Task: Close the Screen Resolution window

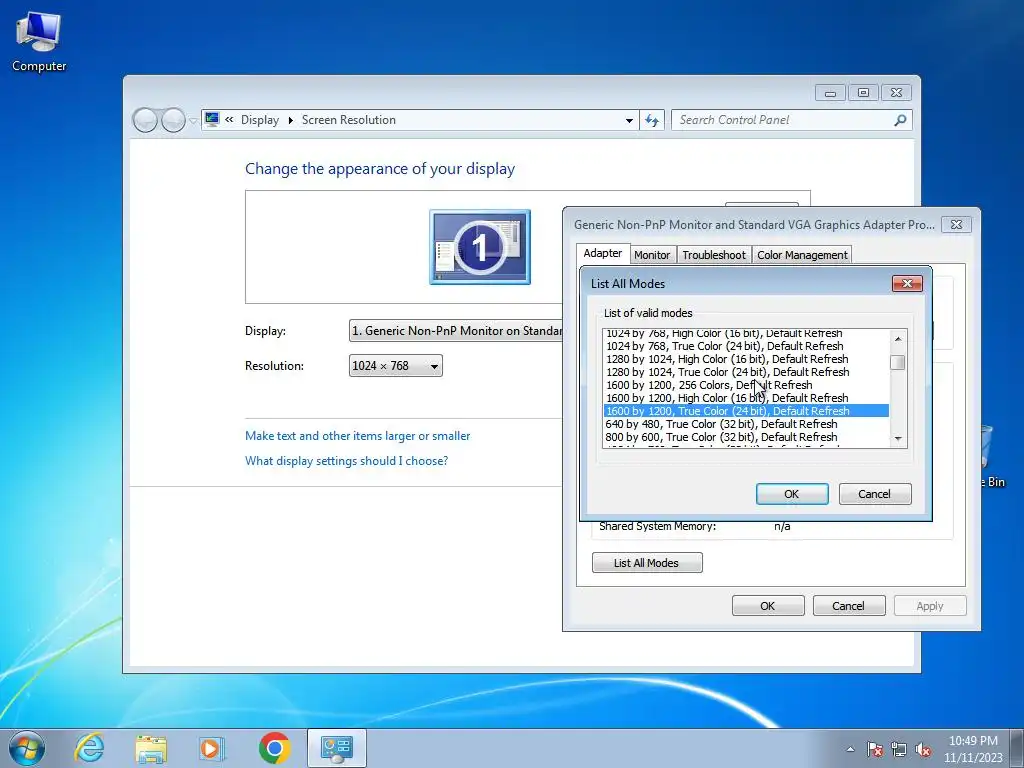Action: (896, 93)
